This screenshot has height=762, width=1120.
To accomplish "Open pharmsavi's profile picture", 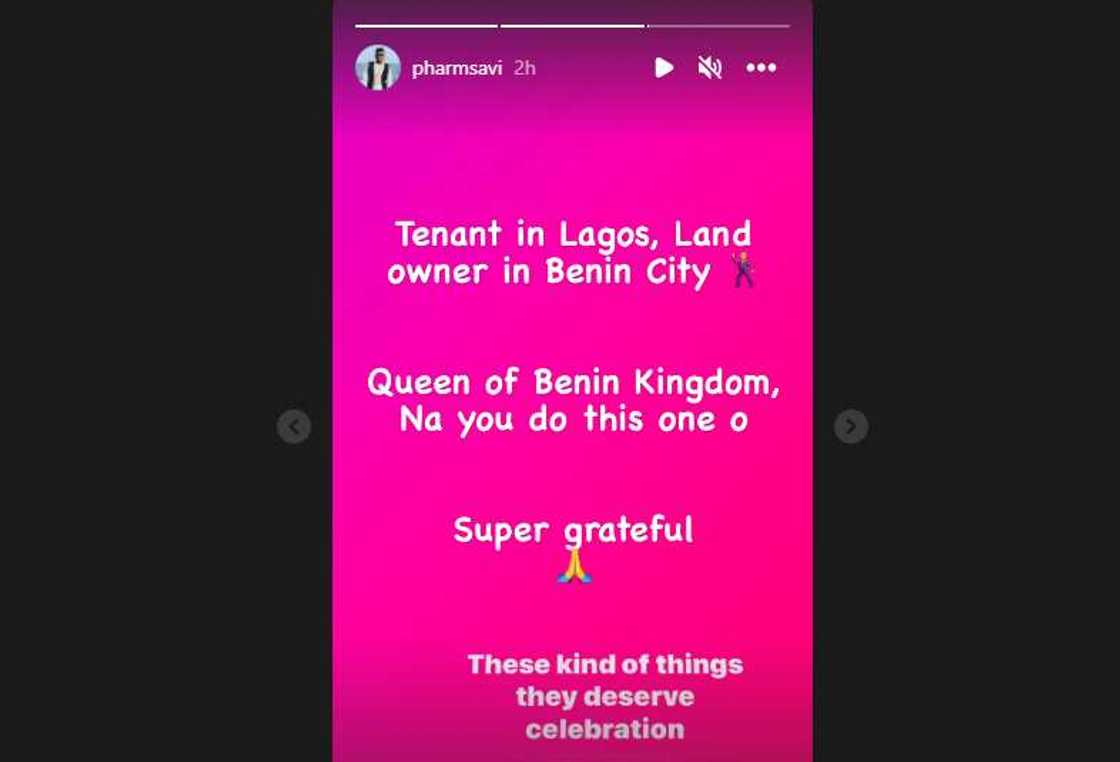I will click(377, 67).
